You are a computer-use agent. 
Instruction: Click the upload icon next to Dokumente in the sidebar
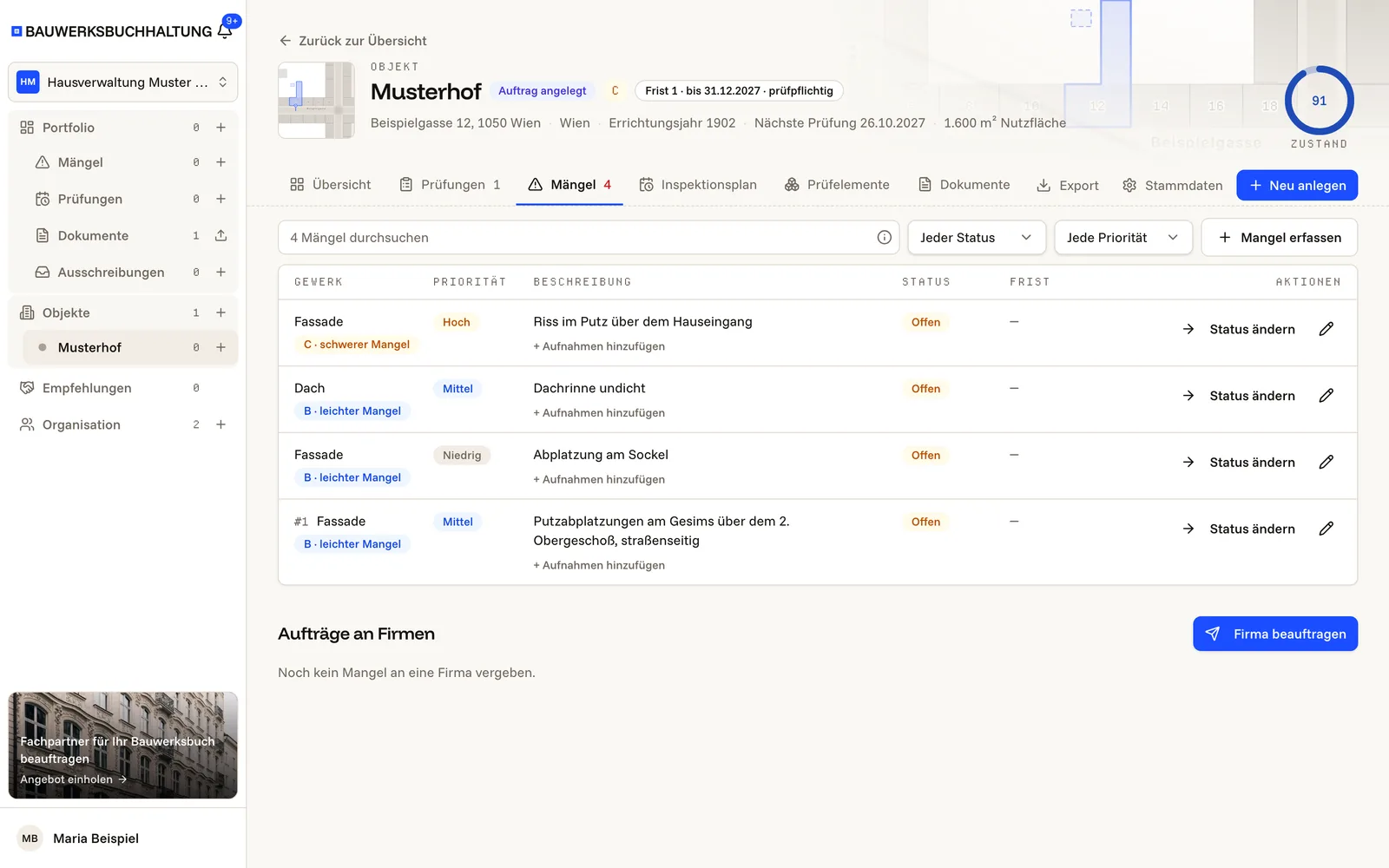click(x=221, y=235)
